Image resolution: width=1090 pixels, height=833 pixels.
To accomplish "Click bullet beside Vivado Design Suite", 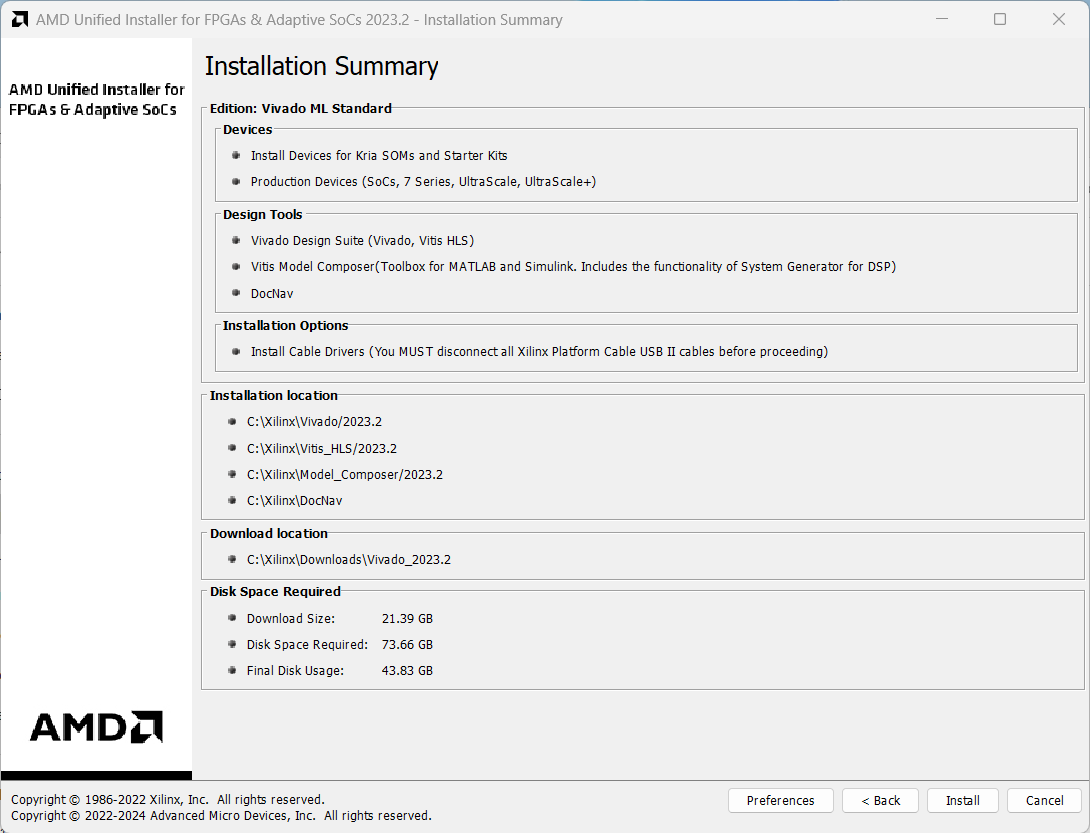I will point(236,240).
